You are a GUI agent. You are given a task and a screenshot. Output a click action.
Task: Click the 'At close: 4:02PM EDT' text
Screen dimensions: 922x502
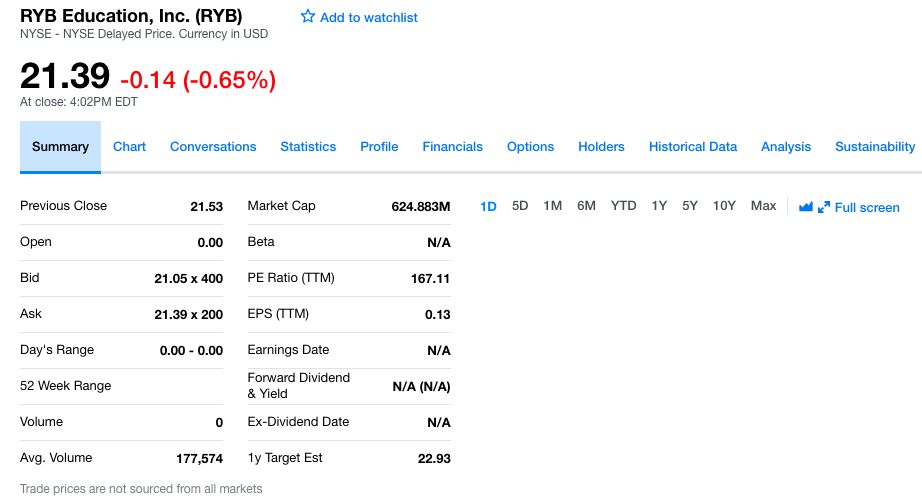coord(79,102)
